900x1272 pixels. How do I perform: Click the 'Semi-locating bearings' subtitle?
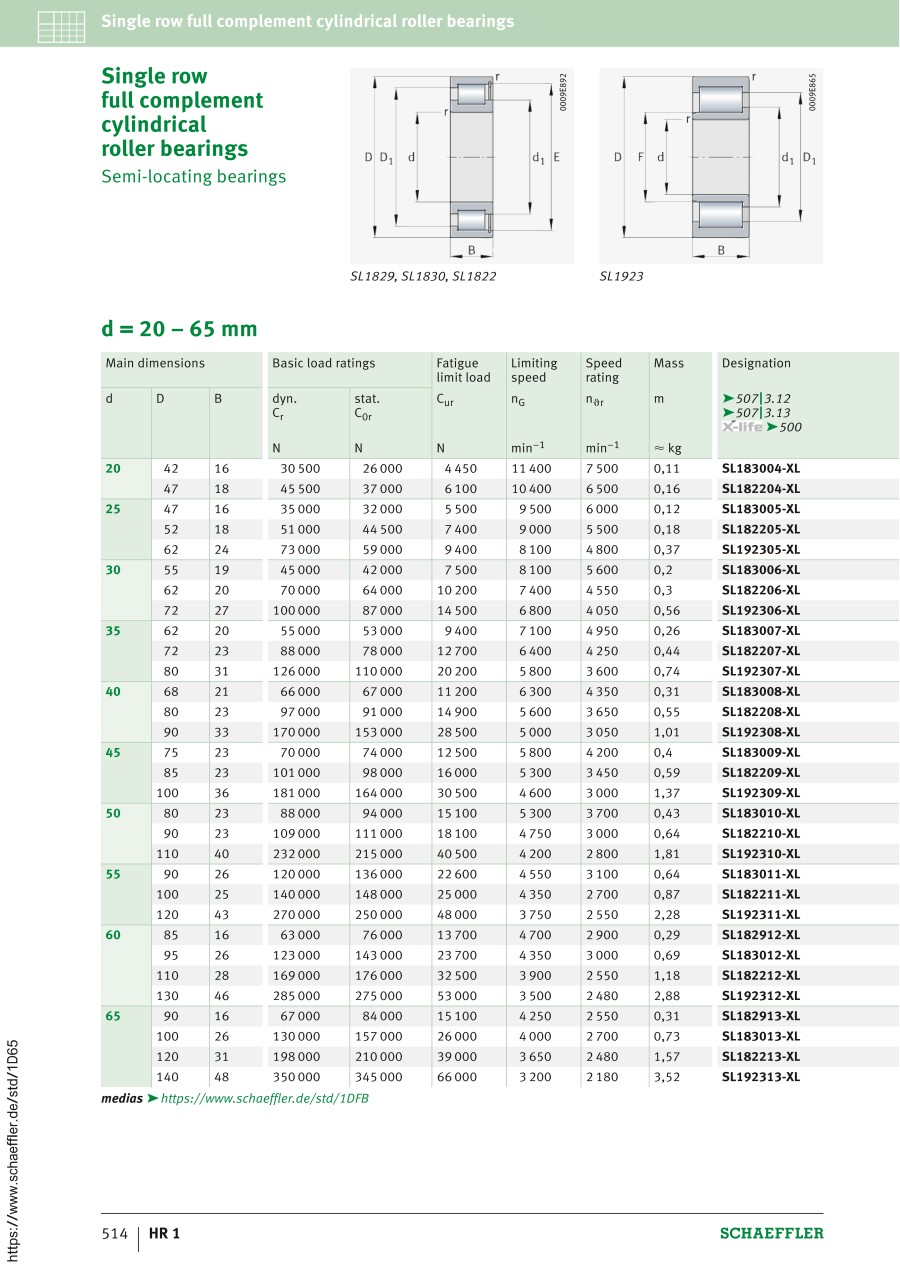(x=194, y=177)
